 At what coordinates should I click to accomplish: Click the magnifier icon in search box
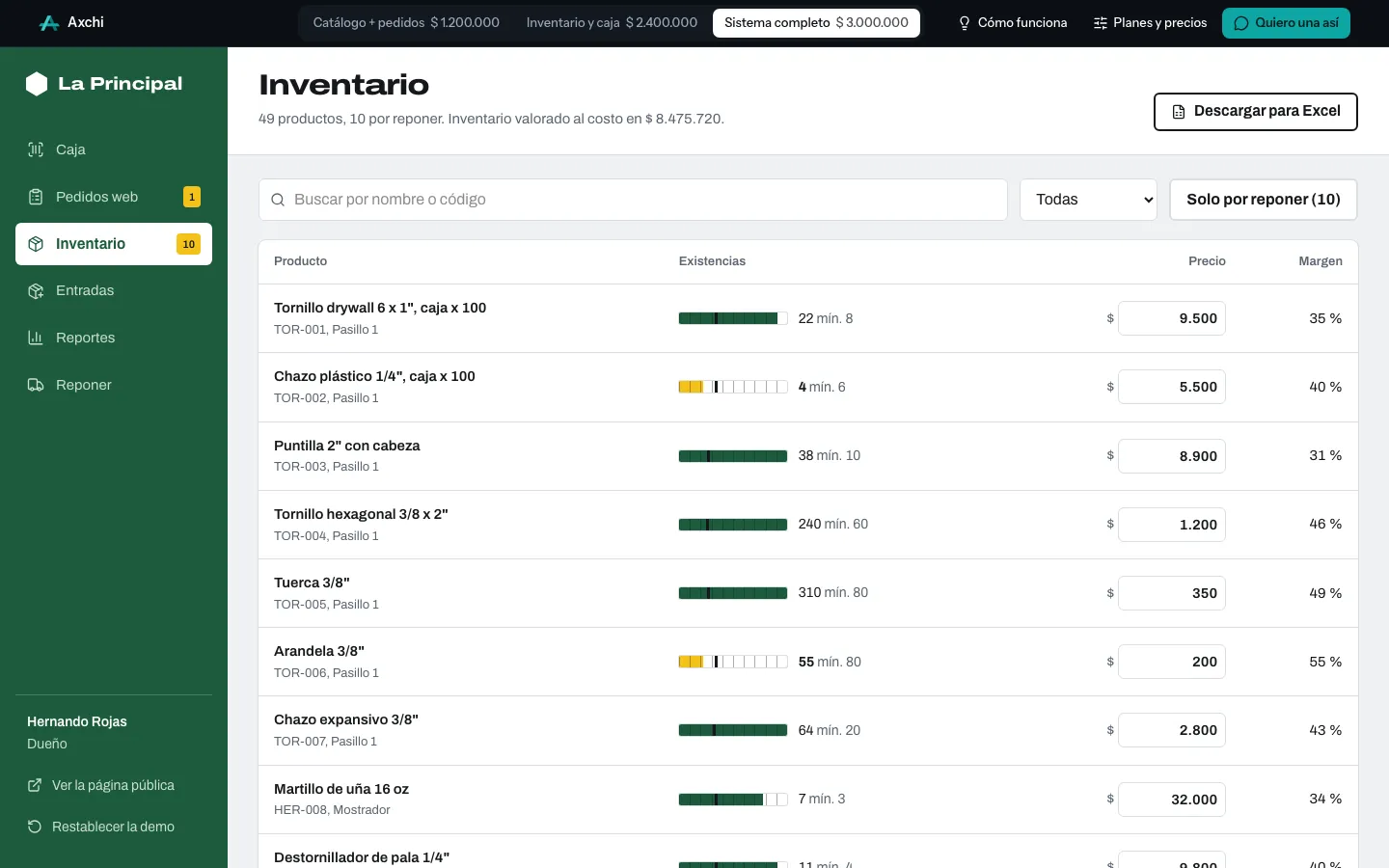click(278, 200)
